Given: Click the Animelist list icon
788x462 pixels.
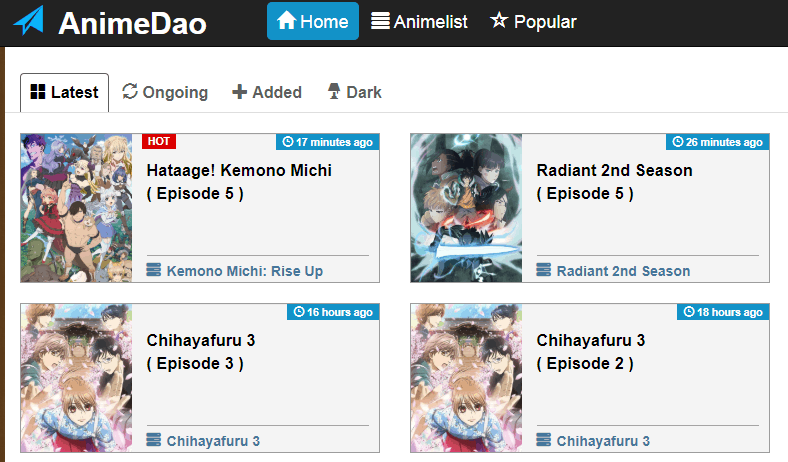Looking at the screenshot, I should [x=380, y=21].
